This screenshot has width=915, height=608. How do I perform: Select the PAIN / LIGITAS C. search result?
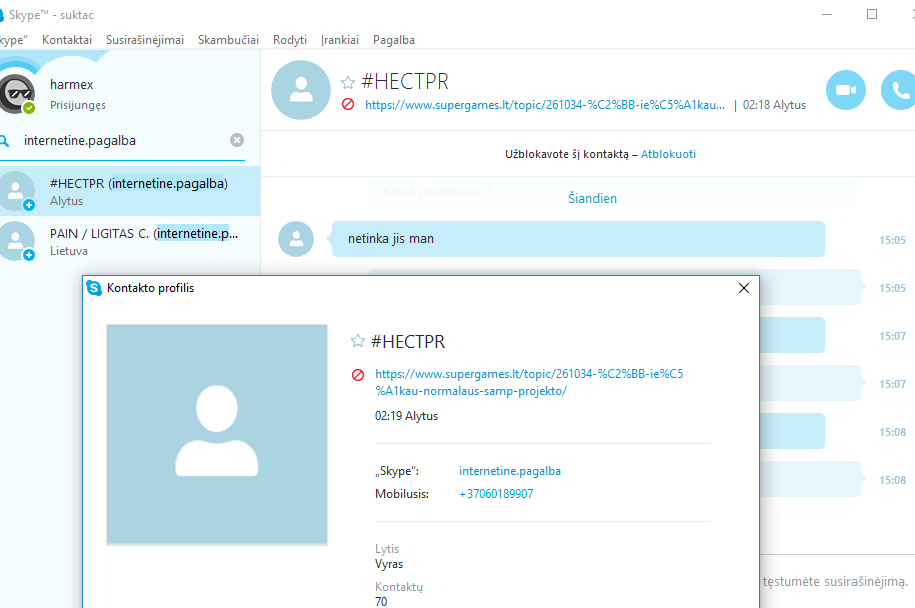pos(130,242)
